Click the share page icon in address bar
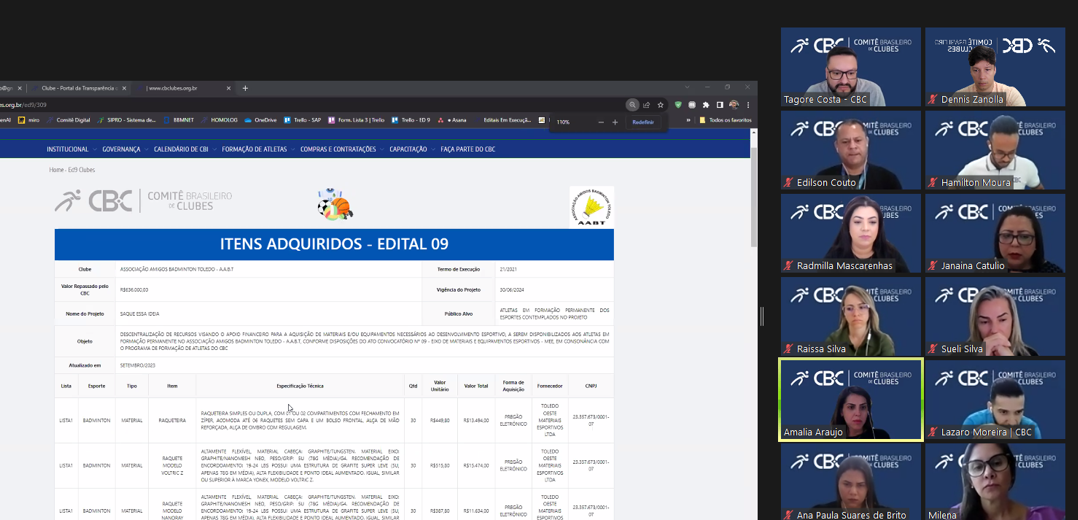Screen dimensions: 1078x520 tap(646, 105)
